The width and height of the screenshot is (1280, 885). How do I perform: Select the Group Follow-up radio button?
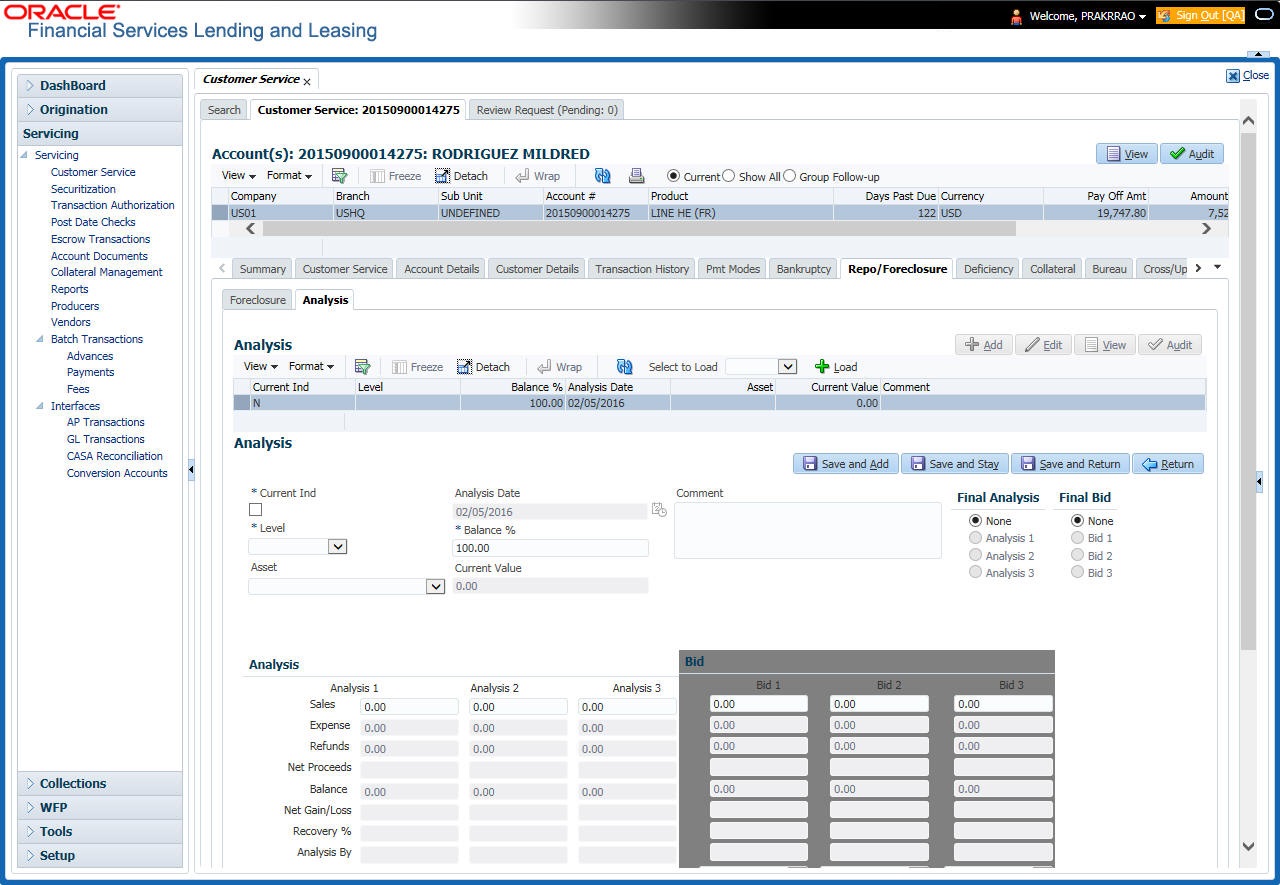pos(789,176)
